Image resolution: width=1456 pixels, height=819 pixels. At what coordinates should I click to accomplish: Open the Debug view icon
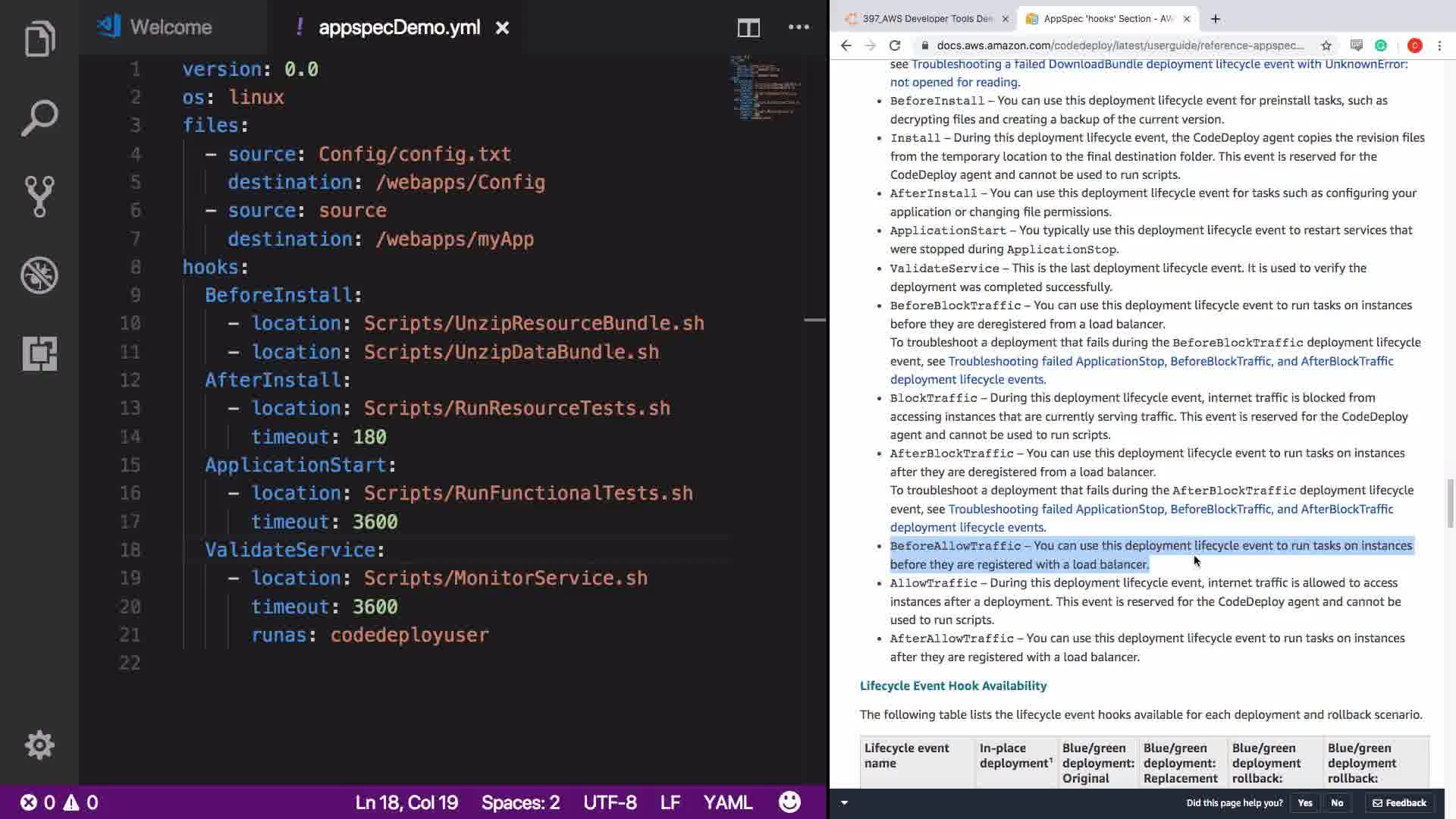[x=39, y=275]
